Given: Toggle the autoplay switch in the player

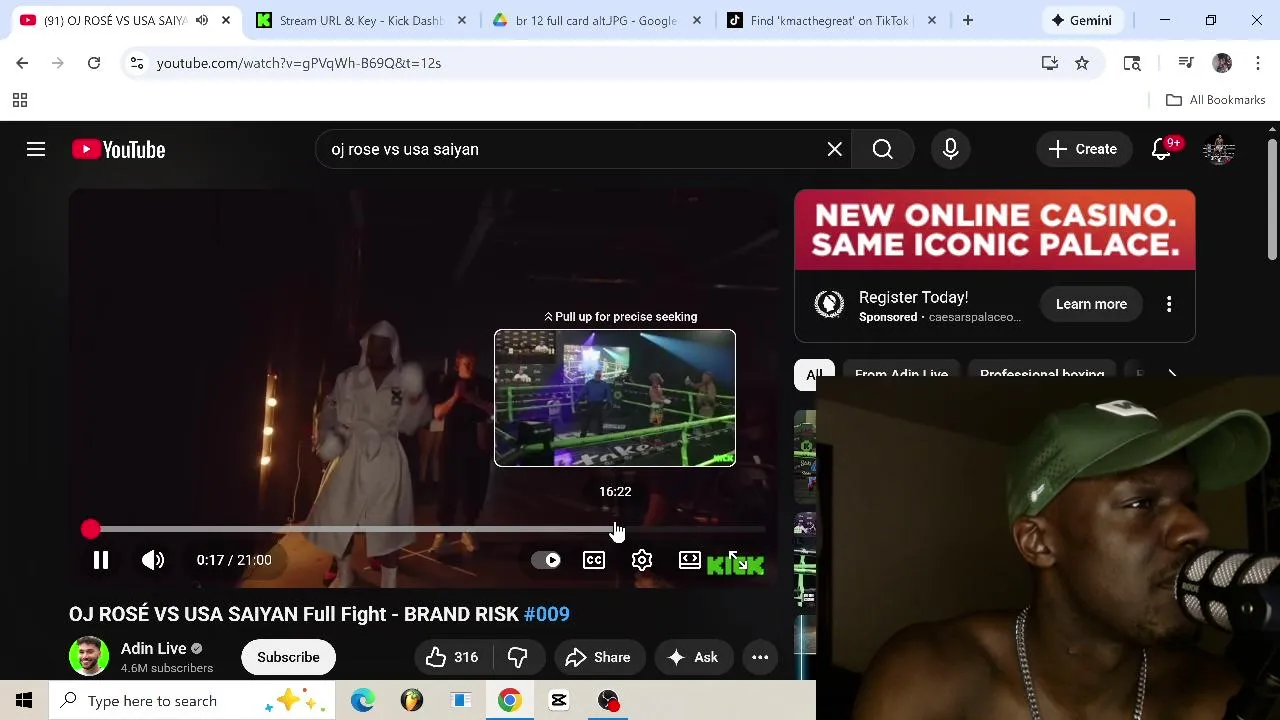Looking at the screenshot, I should coord(546,560).
